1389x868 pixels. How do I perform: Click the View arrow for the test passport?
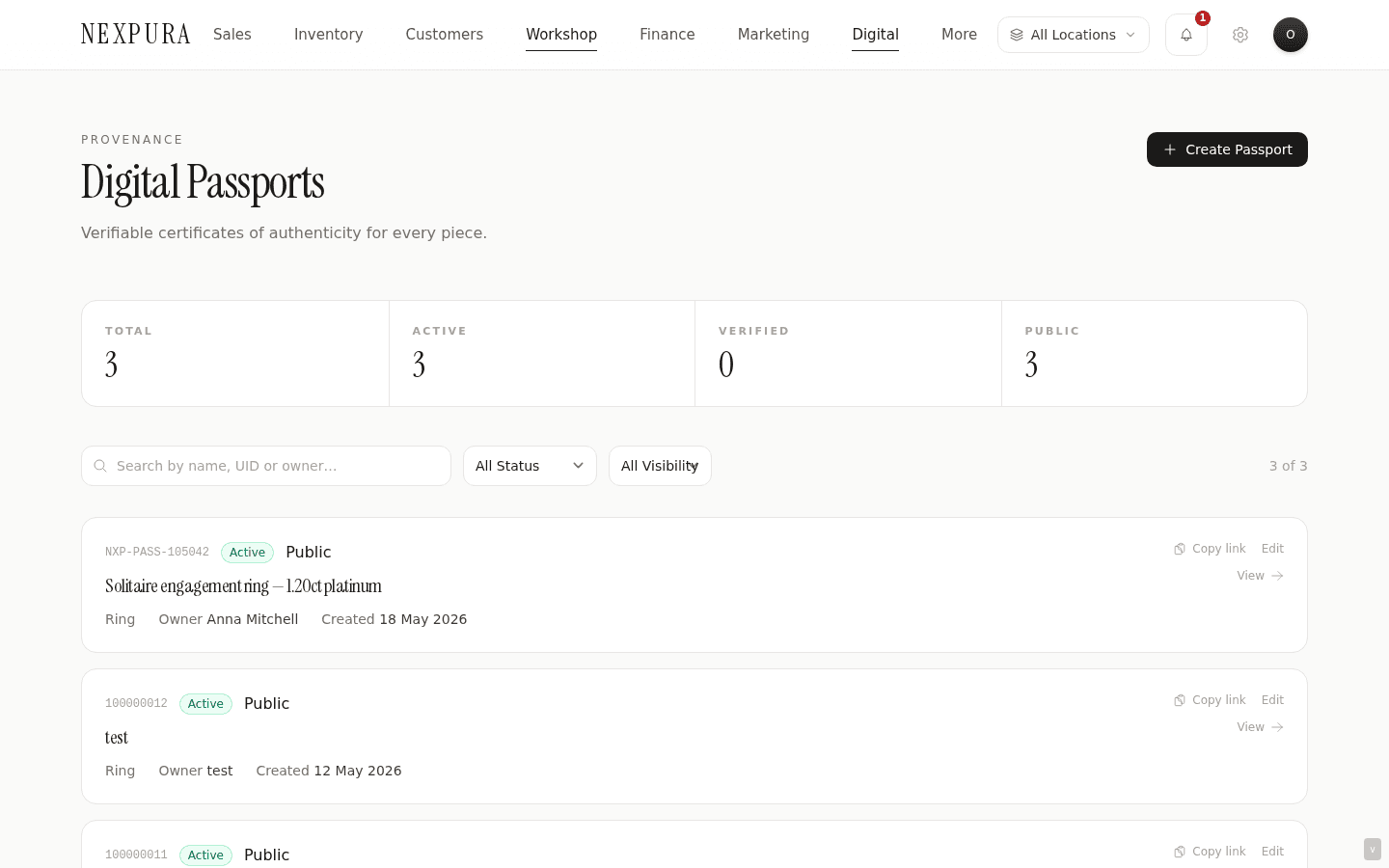coord(1277,727)
